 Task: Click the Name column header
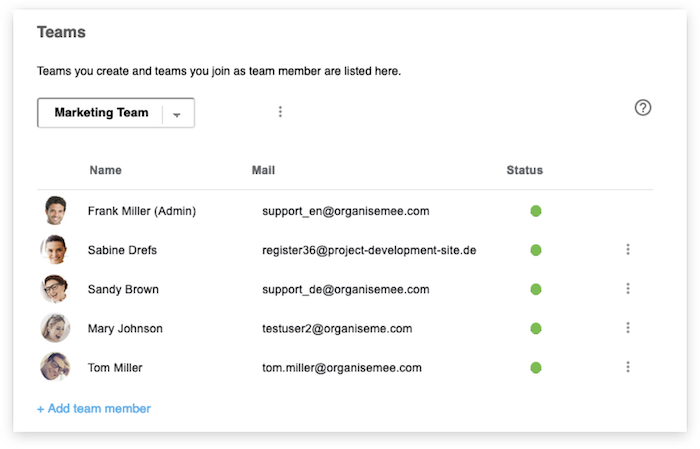(105, 170)
